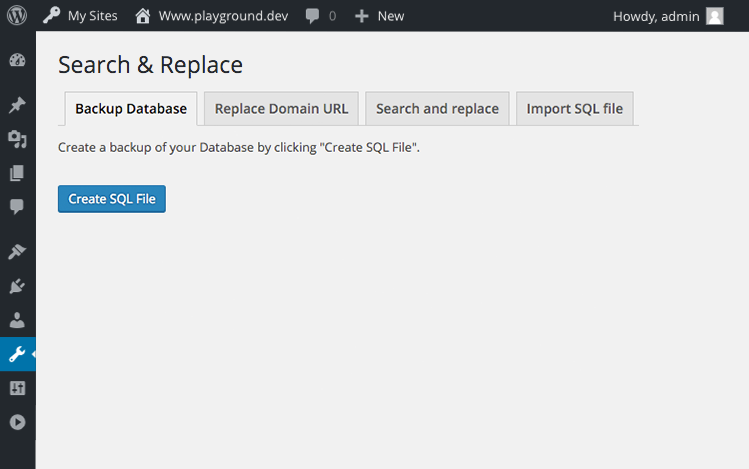749x469 pixels.
Task: Open the Media library icon
Action: pyautogui.click(x=17, y=140)
